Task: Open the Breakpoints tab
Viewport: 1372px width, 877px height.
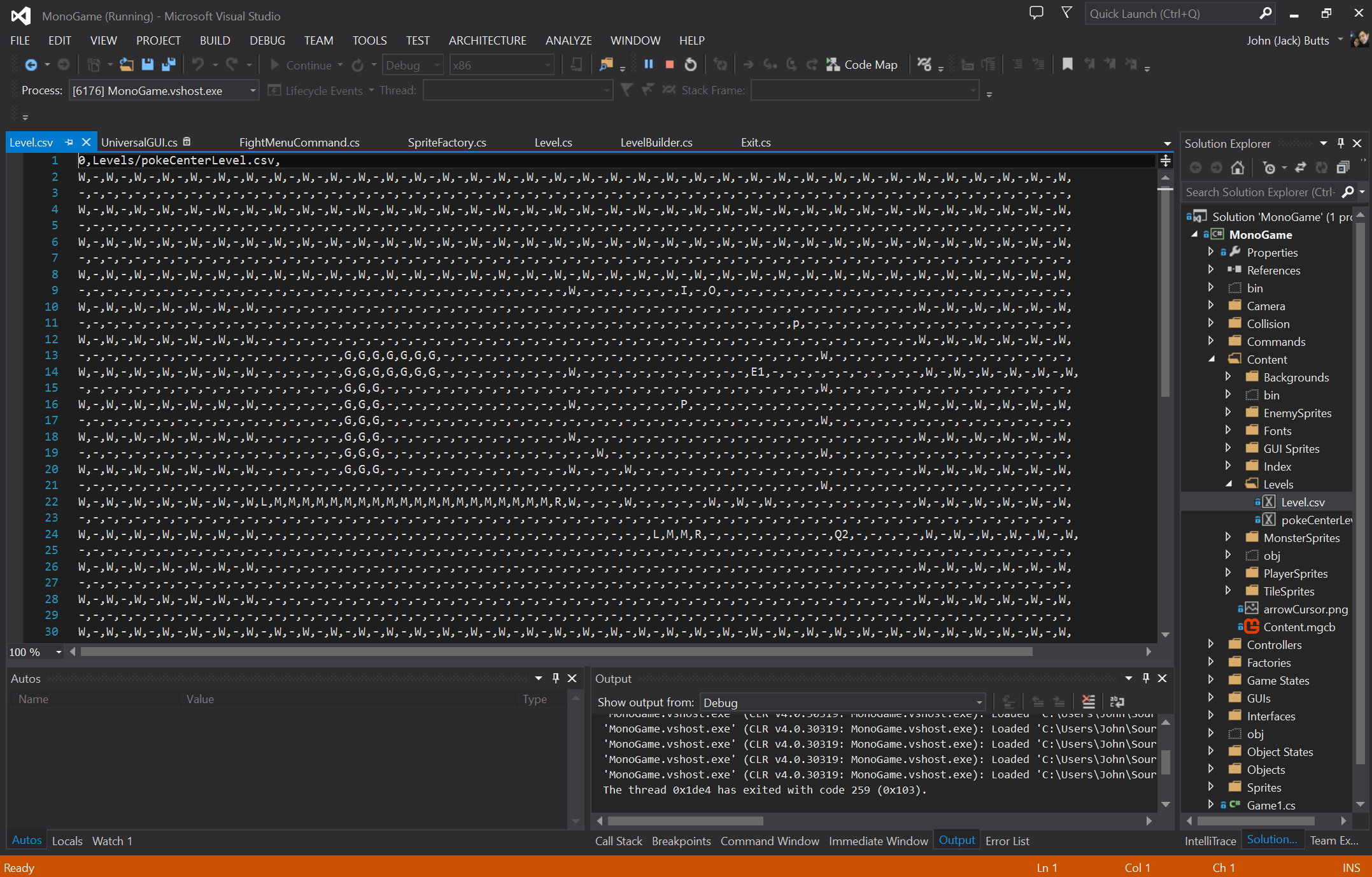Action: (681, 841)
